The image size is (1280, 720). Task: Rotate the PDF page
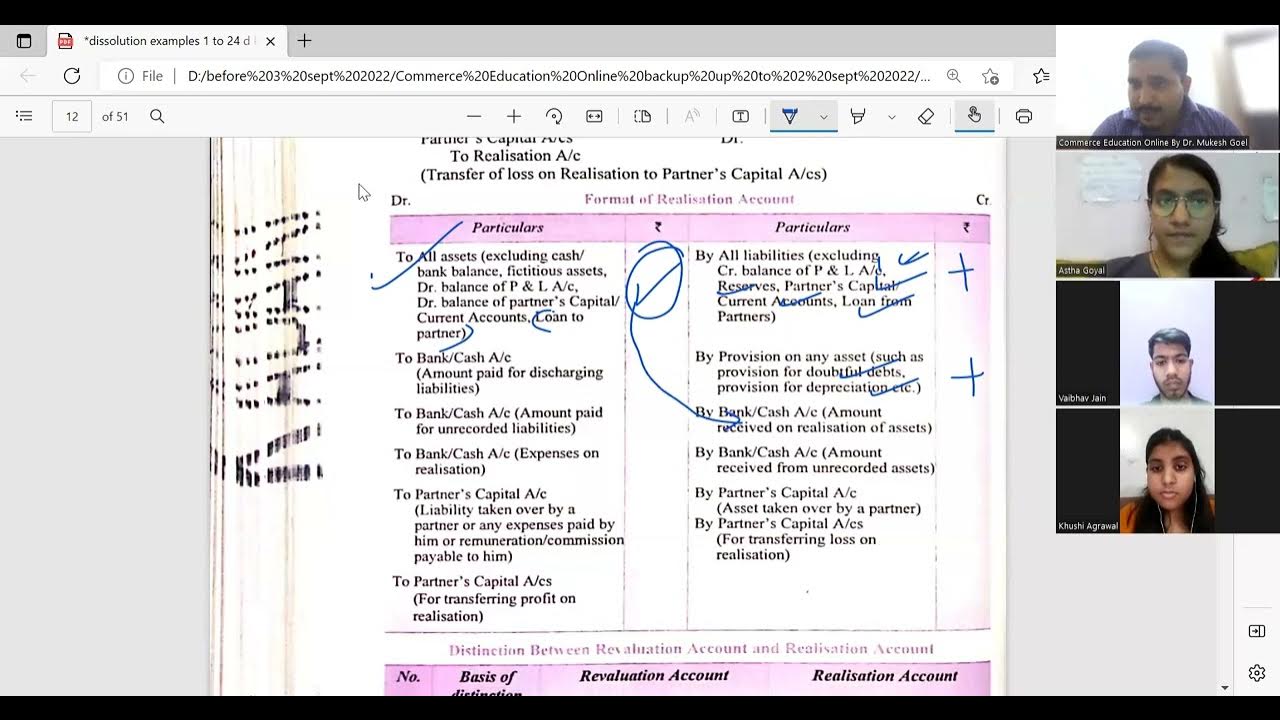click(x=554, y=116)
